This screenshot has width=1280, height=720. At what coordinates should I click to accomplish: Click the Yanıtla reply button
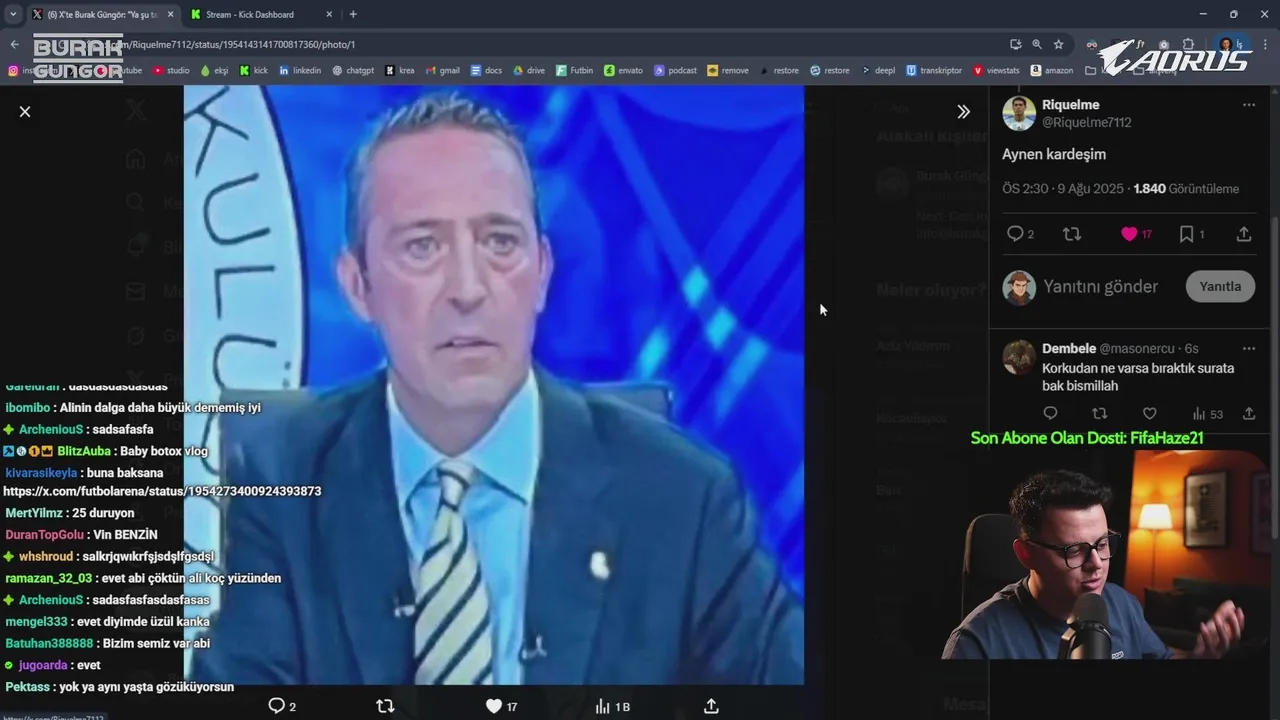click(x=1220, y=286)
